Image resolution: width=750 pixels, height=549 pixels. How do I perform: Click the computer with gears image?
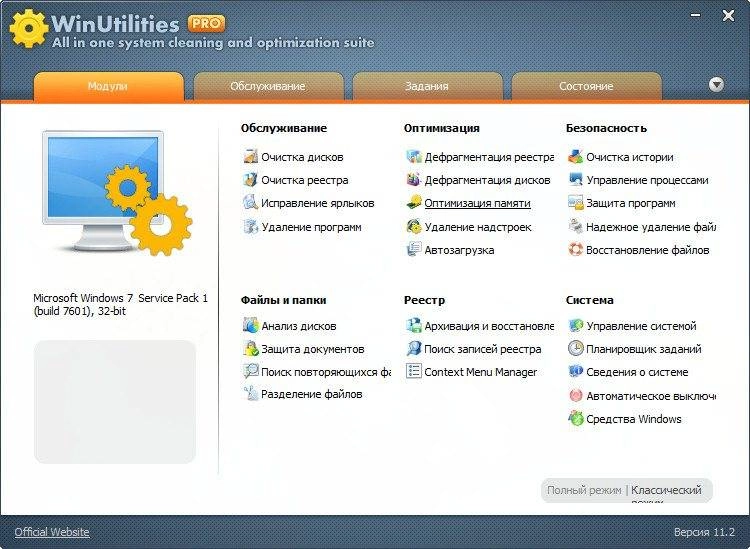[x=117, y=193]
